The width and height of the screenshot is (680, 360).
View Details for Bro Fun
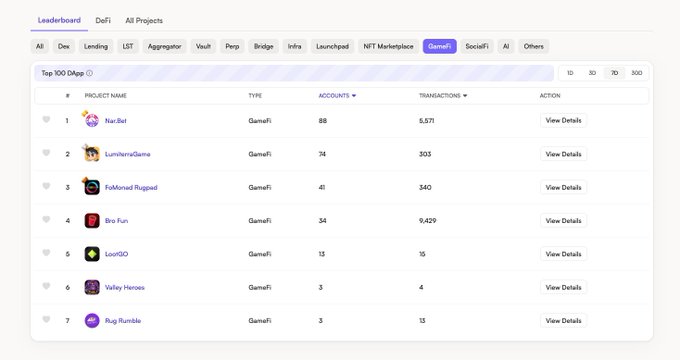(563, 221)
